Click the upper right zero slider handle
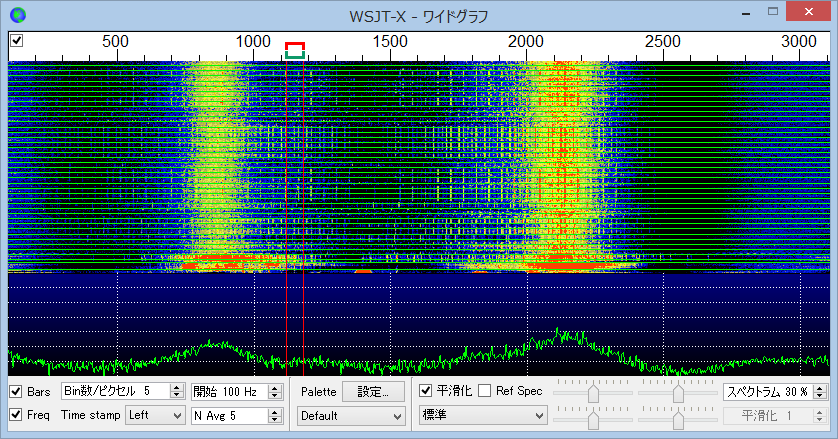838x439 pixels. click(678, 393)
